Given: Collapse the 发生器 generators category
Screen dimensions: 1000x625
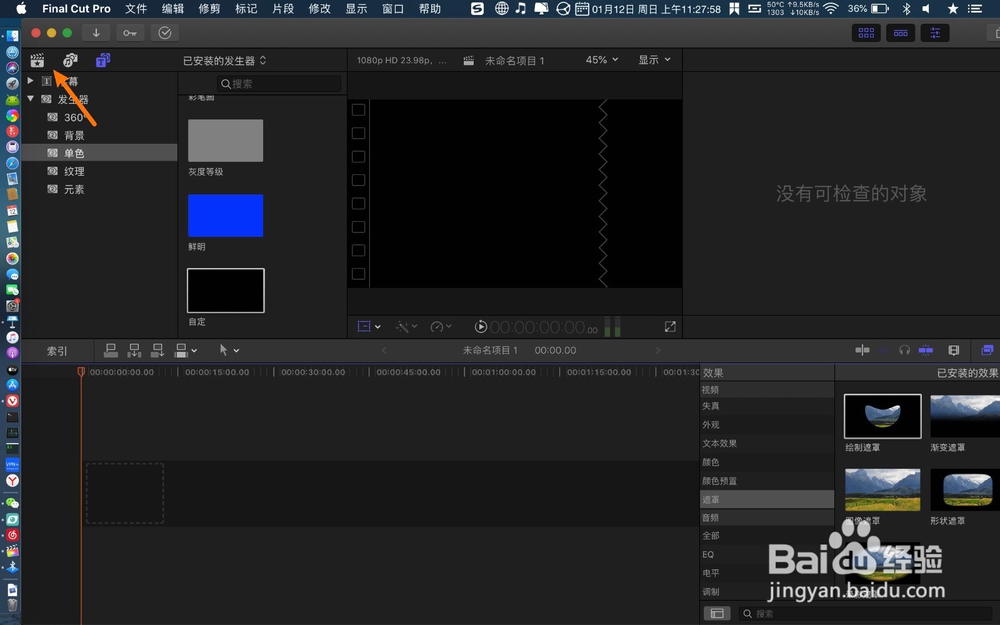Looking at the screenshot, I should tap(30, 99).
